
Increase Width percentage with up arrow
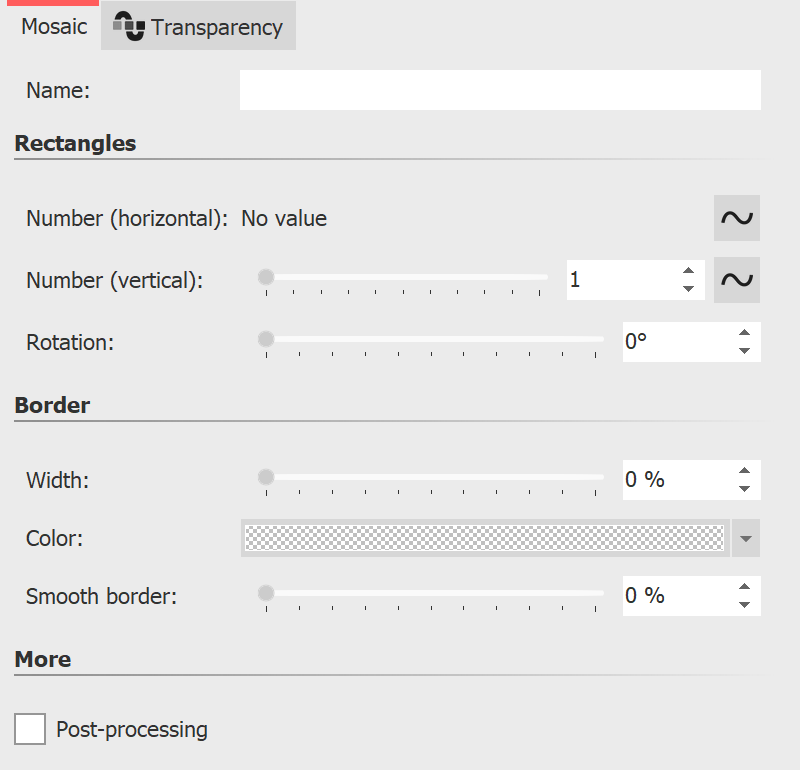click(744, 470)
